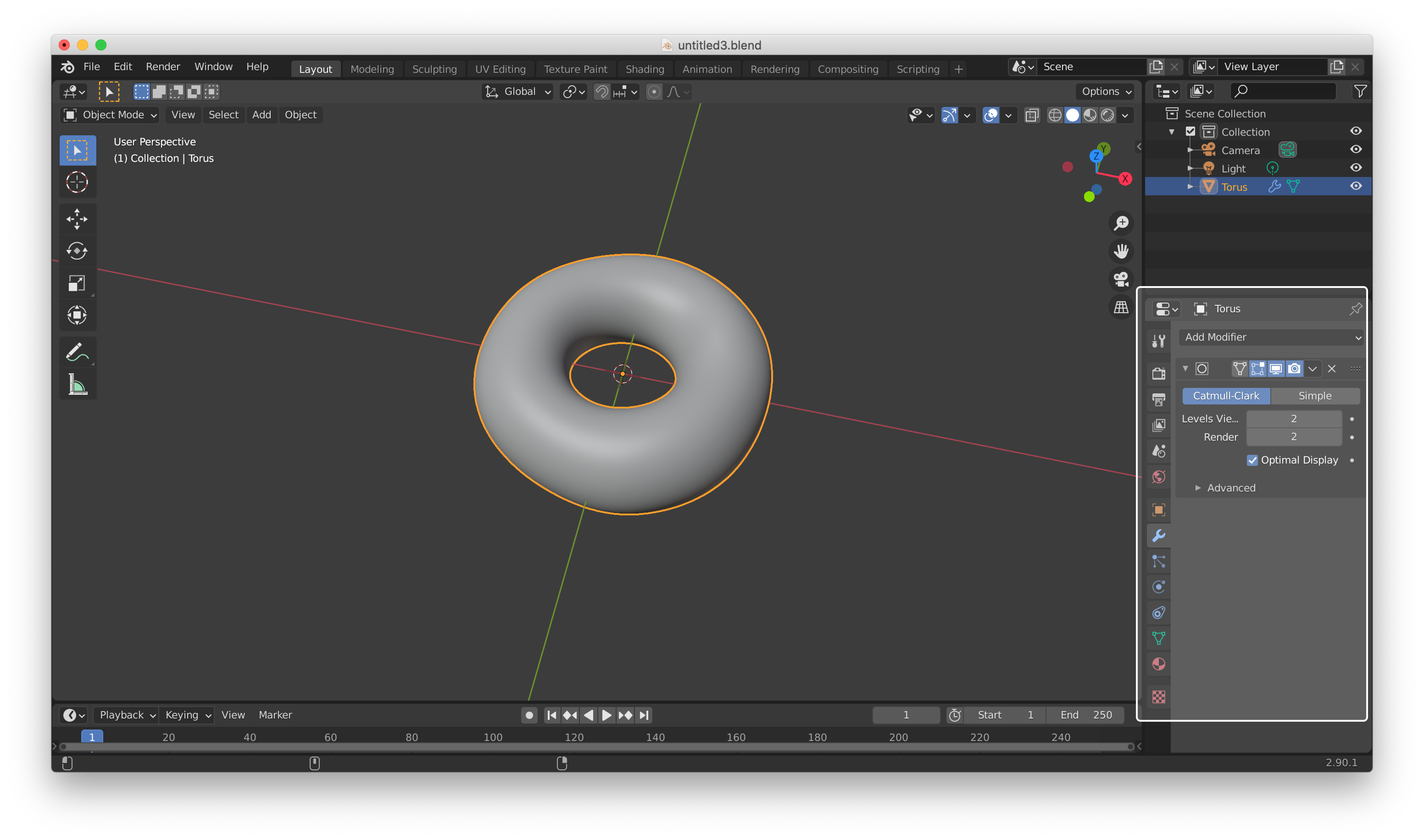Click the Play animation button
1424x840 pixels.
coord(606,716)
